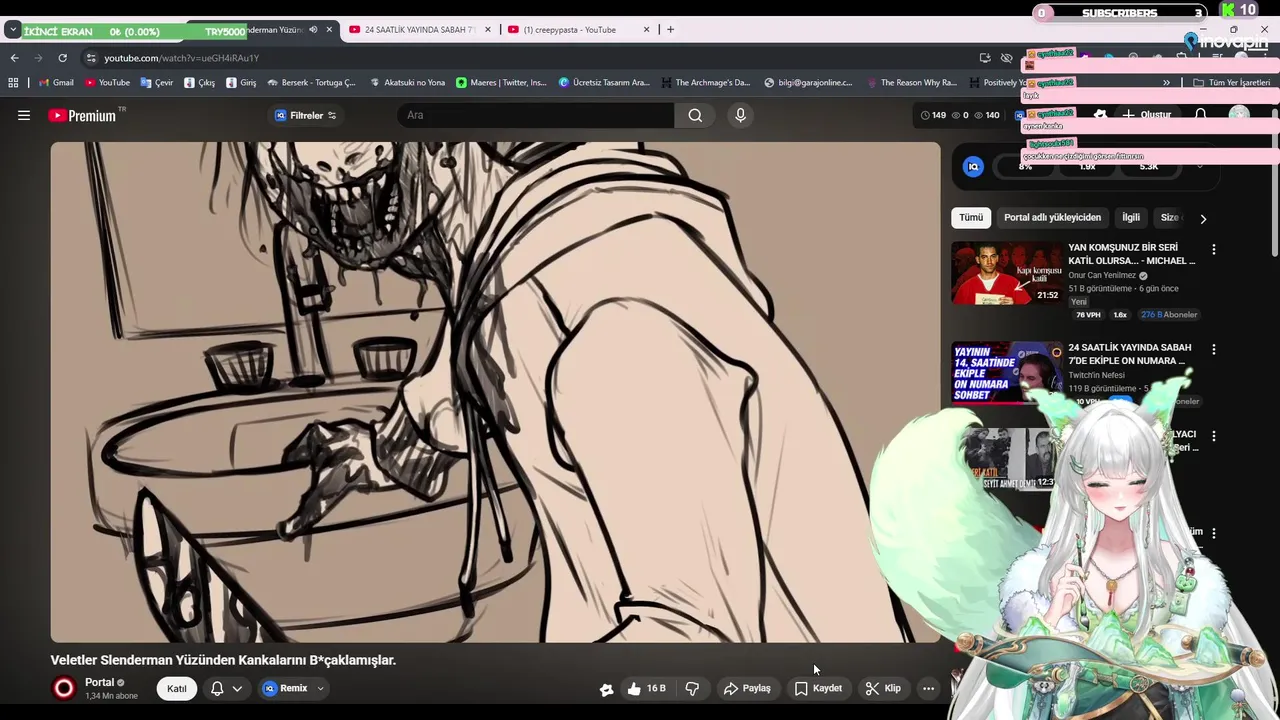The height and width of the screenshot is (720, 1280).
Task: Show hidden bookmarks with double chevron
Action: (x=1166, y=83)
